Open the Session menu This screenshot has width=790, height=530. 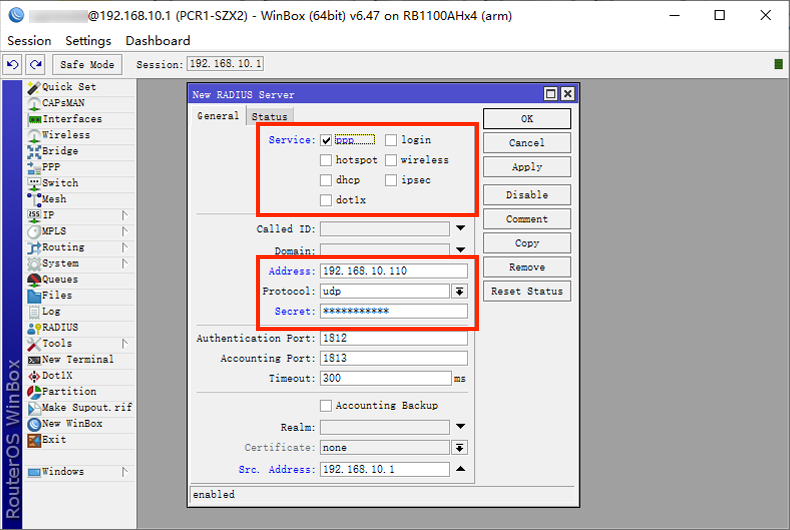click(29, 41)
